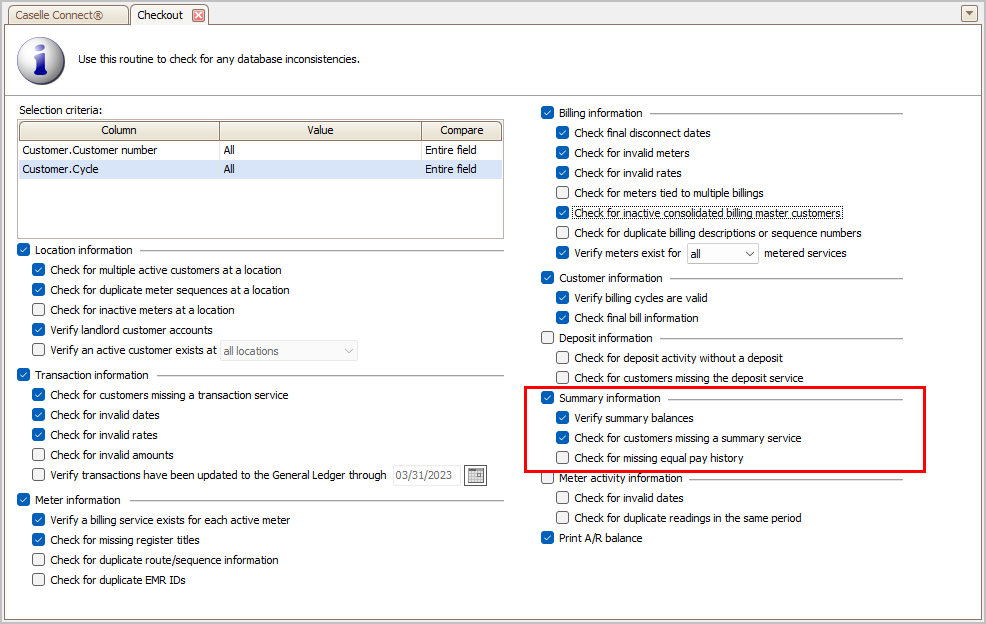Uncheck Verify summary balances
The height and width of the screenshot is (624, 986).
pos(563,418)
